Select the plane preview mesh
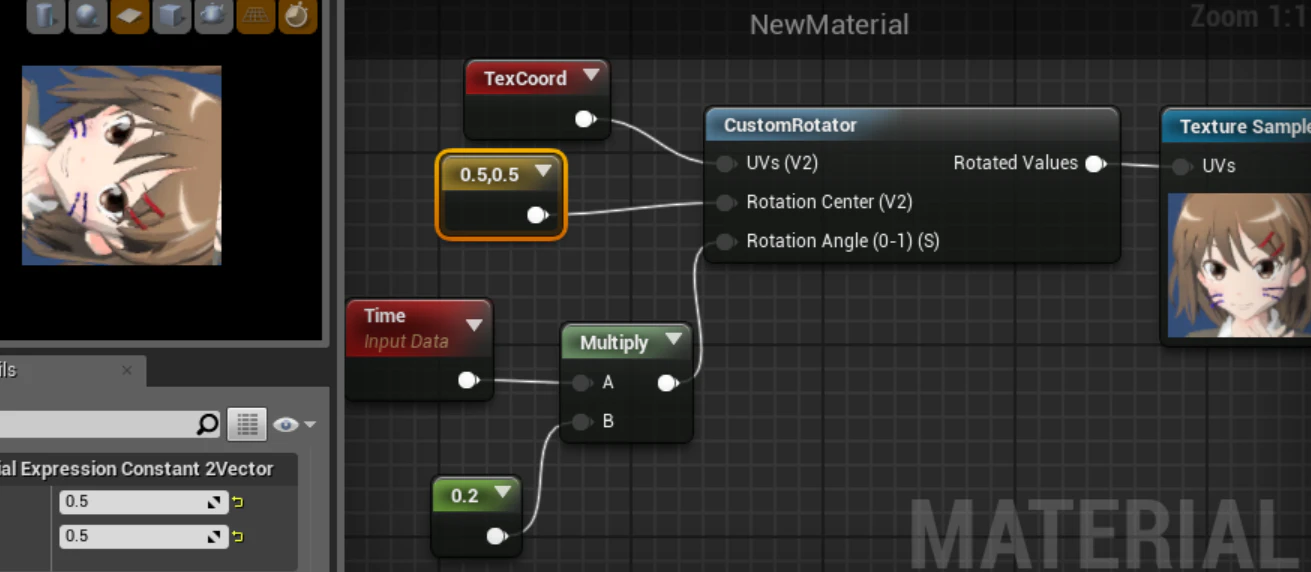Viewport: 1311px width, 572px height. tap(130, 15)
